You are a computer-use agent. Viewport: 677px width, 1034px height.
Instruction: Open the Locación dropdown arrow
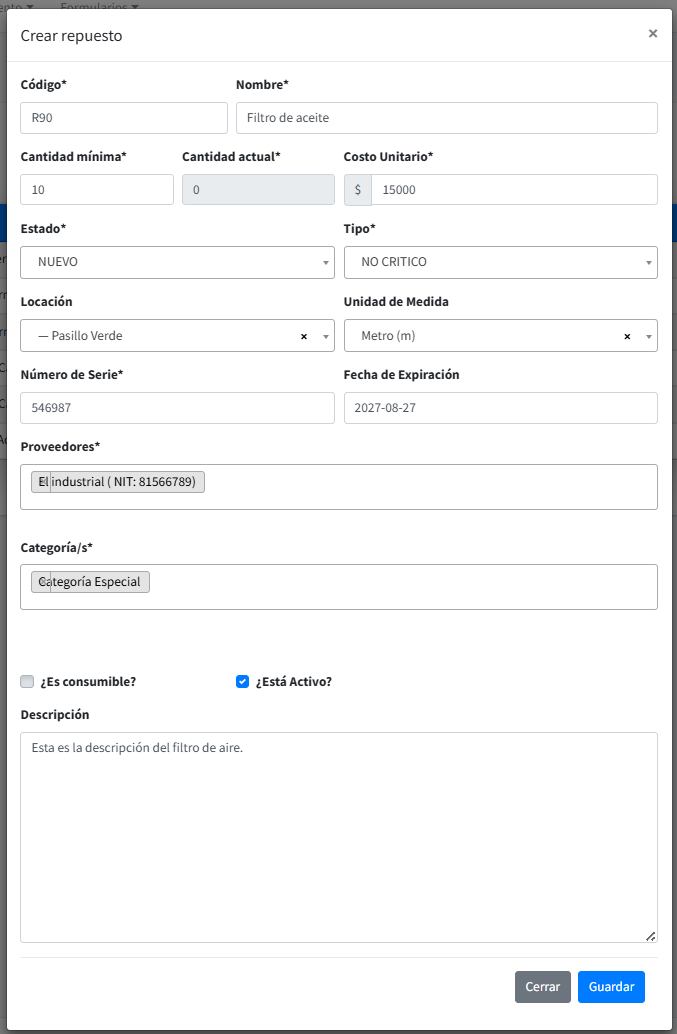325,337
